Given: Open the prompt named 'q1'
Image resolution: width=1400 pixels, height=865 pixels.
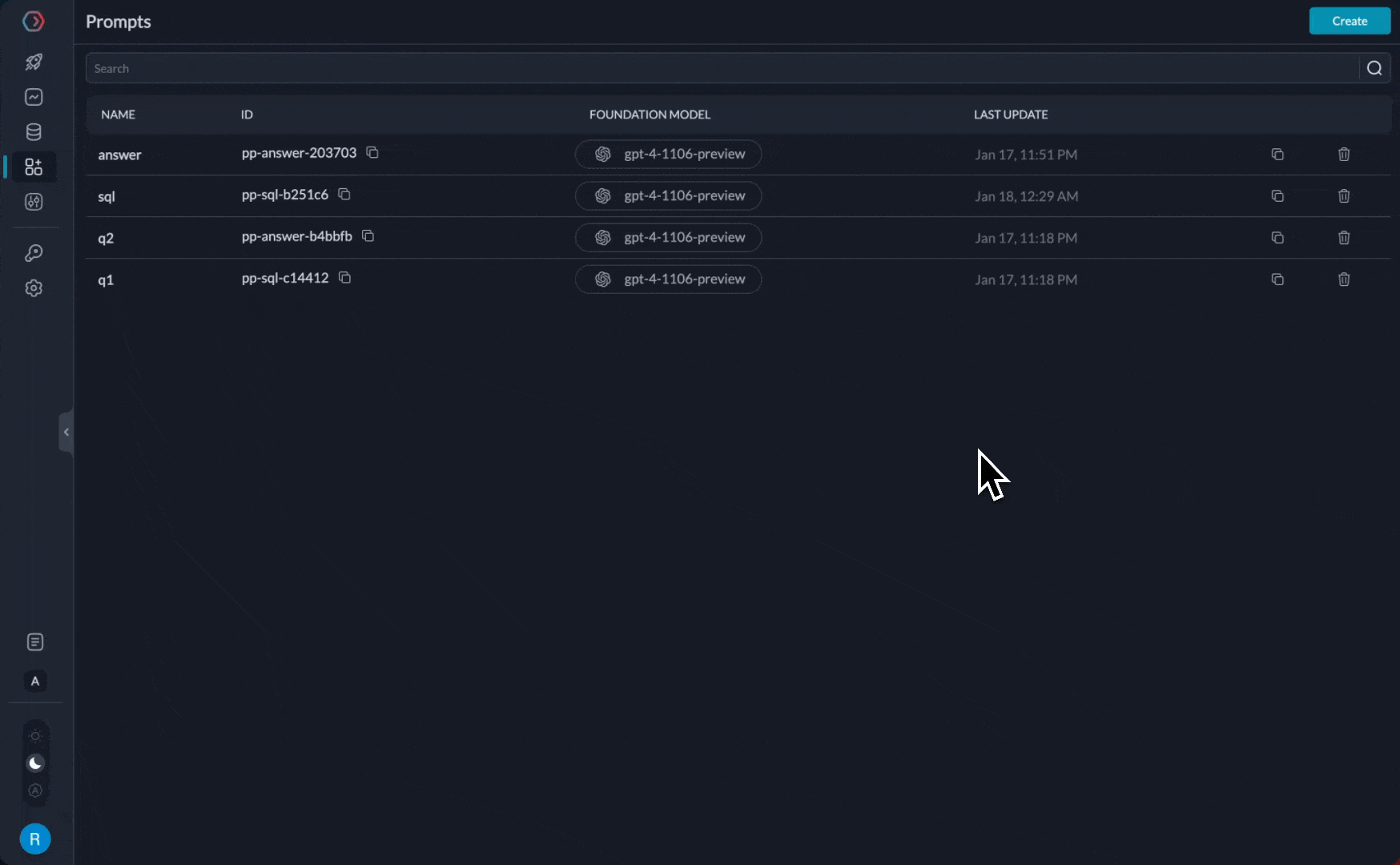Looking at the screenshot, I should click(106, 280).
